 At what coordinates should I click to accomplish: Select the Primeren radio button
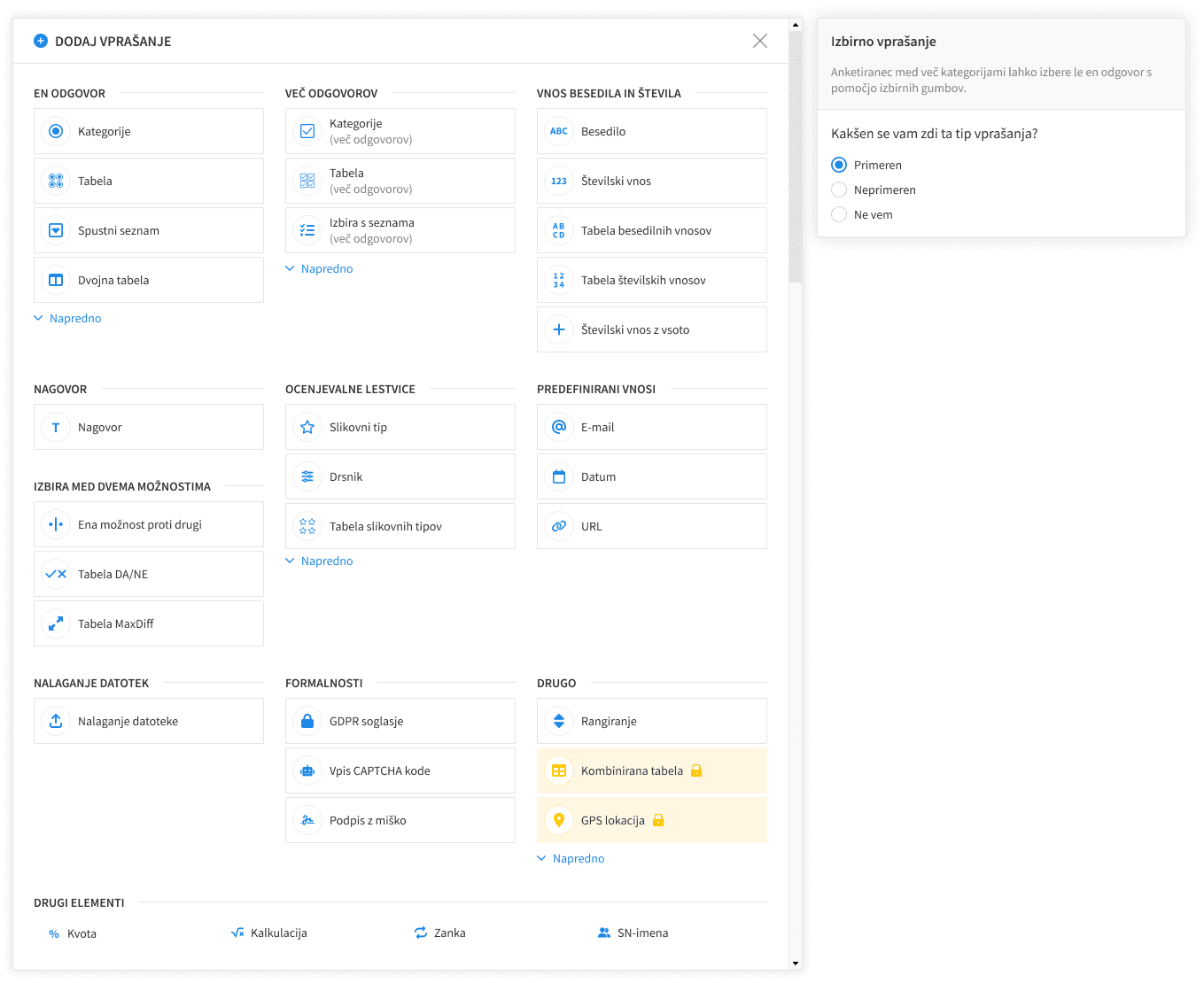(x=838, y=165)
